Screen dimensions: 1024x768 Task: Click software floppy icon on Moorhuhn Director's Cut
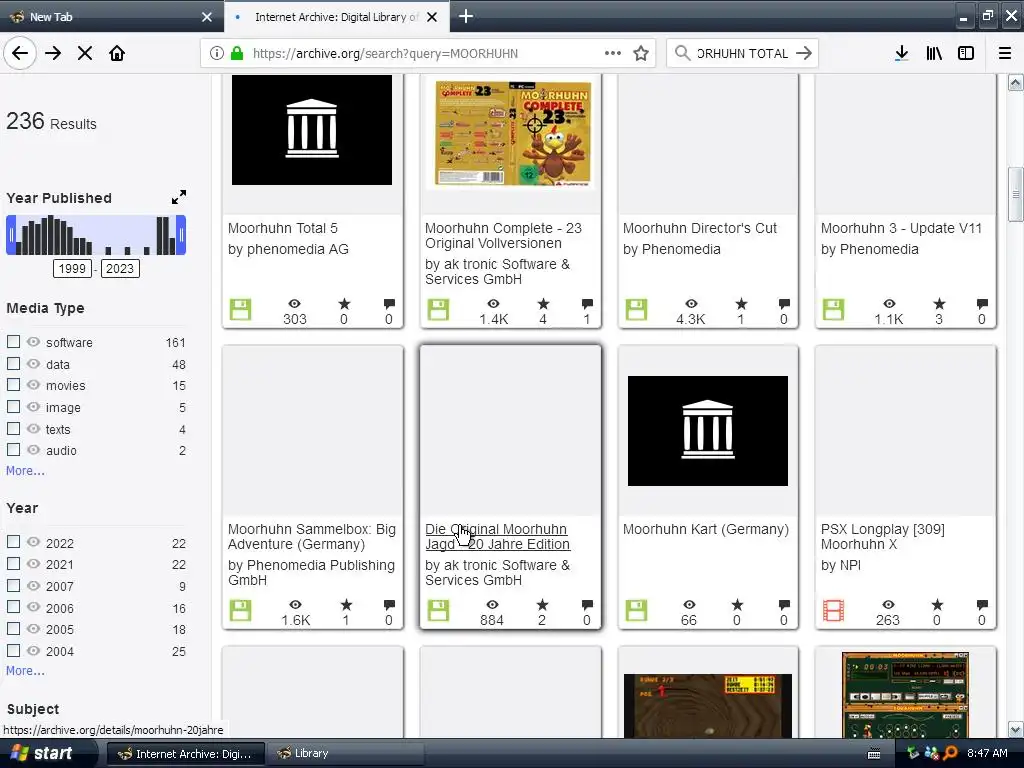click(x=636, y=310)
